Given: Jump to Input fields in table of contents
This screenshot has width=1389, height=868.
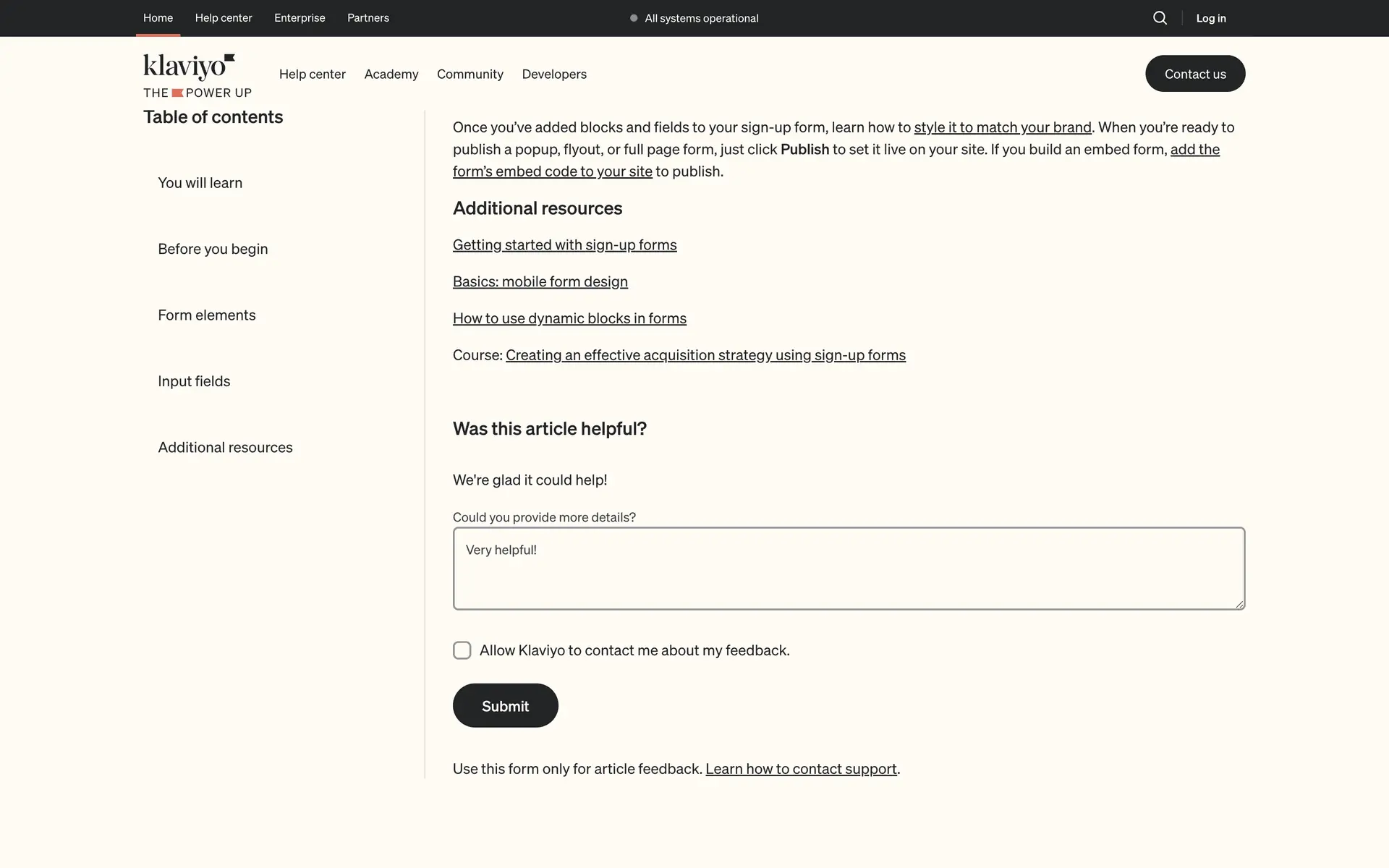Looking at the screenshot, I should click(x=194, y=381).
